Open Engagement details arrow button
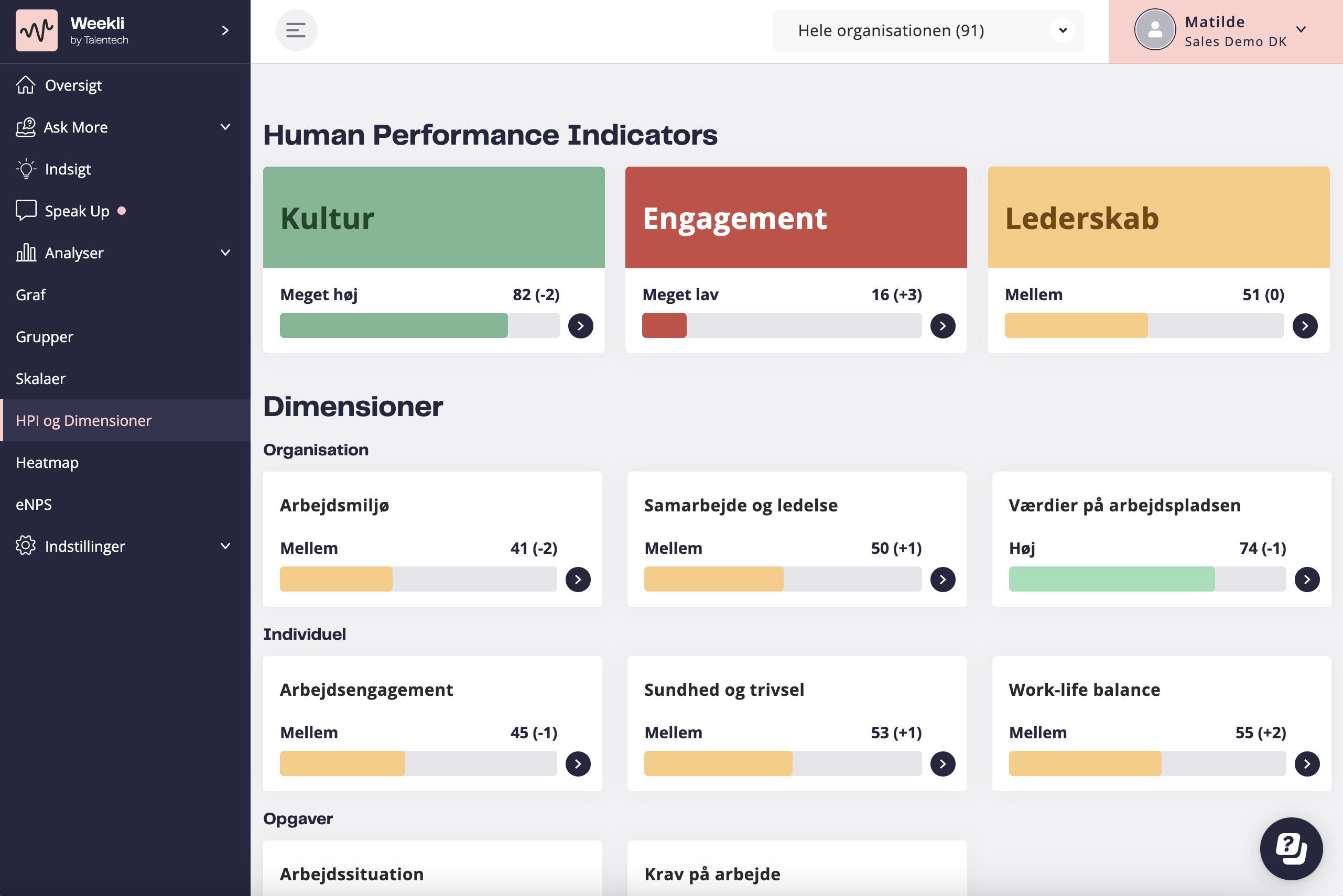This screenshot has width=1343, height=896. point(942,326)
